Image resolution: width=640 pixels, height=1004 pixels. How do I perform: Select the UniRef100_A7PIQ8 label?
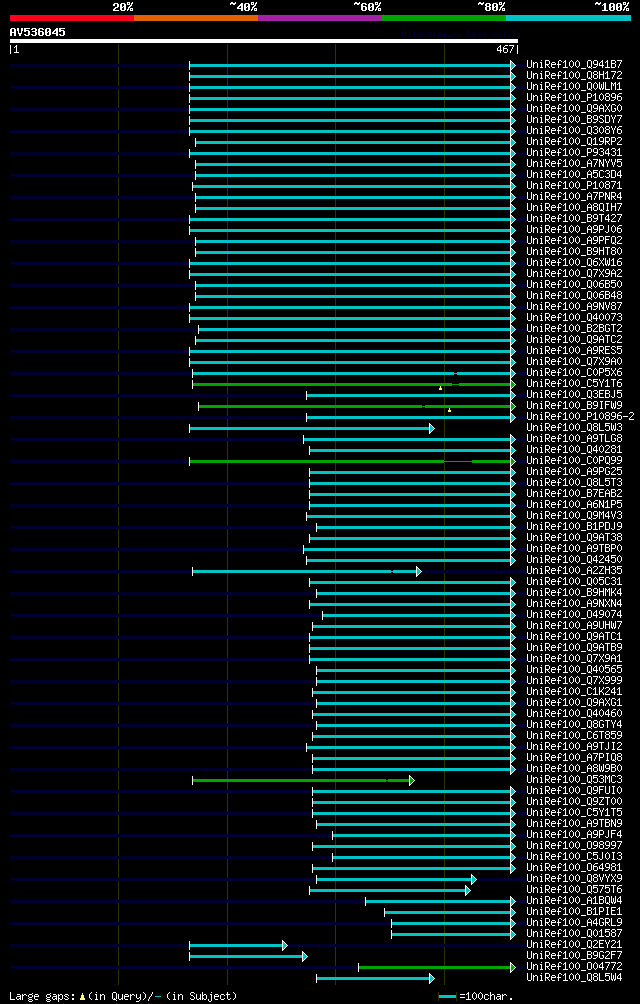574,757
